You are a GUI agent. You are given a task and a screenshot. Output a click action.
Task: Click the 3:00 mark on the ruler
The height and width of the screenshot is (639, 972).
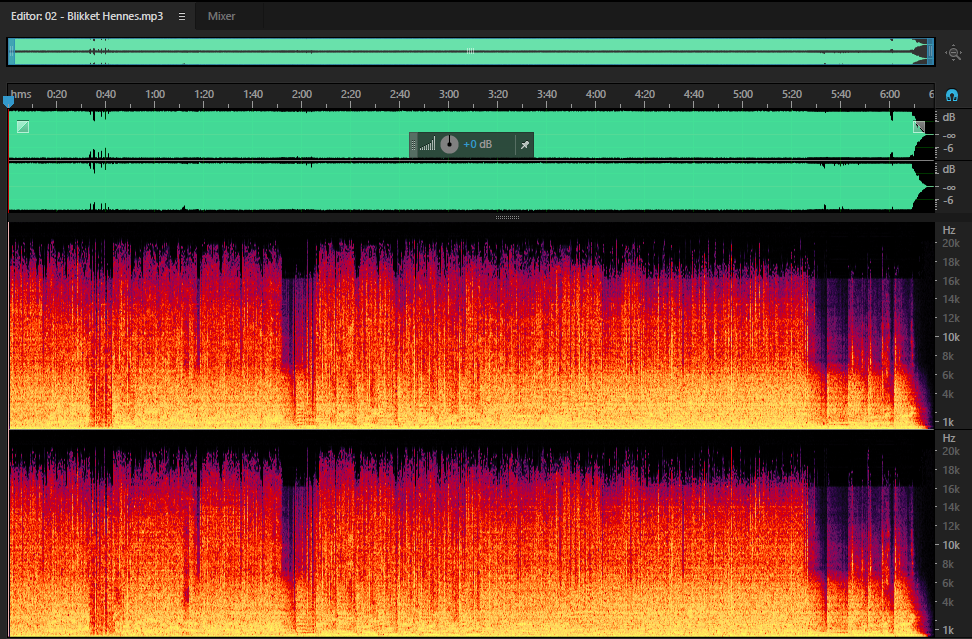[449, 94]
